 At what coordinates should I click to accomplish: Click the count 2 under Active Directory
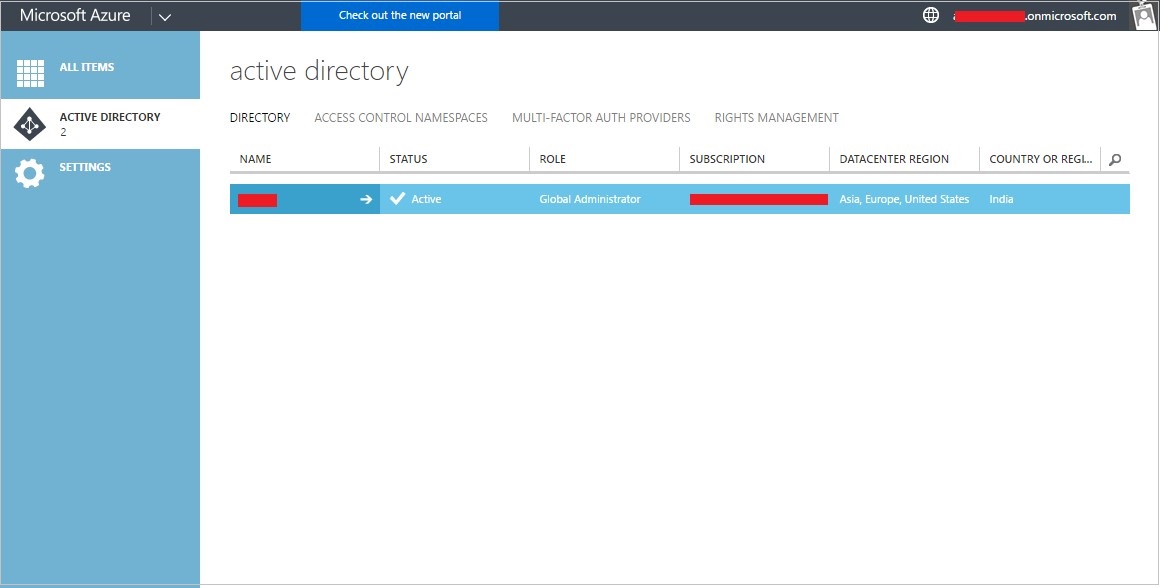pos(63,132)
